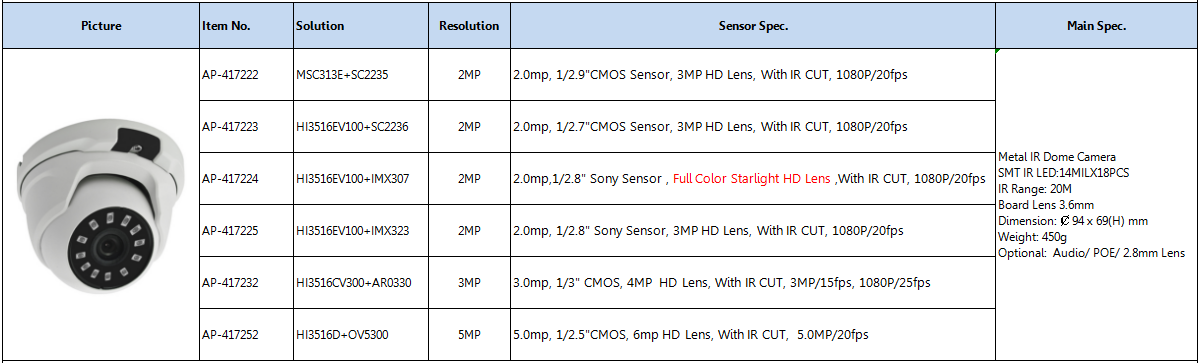Click the Sensor Spec. header cell
Viewport: 1200px width, 363px height.
(753, 26)
